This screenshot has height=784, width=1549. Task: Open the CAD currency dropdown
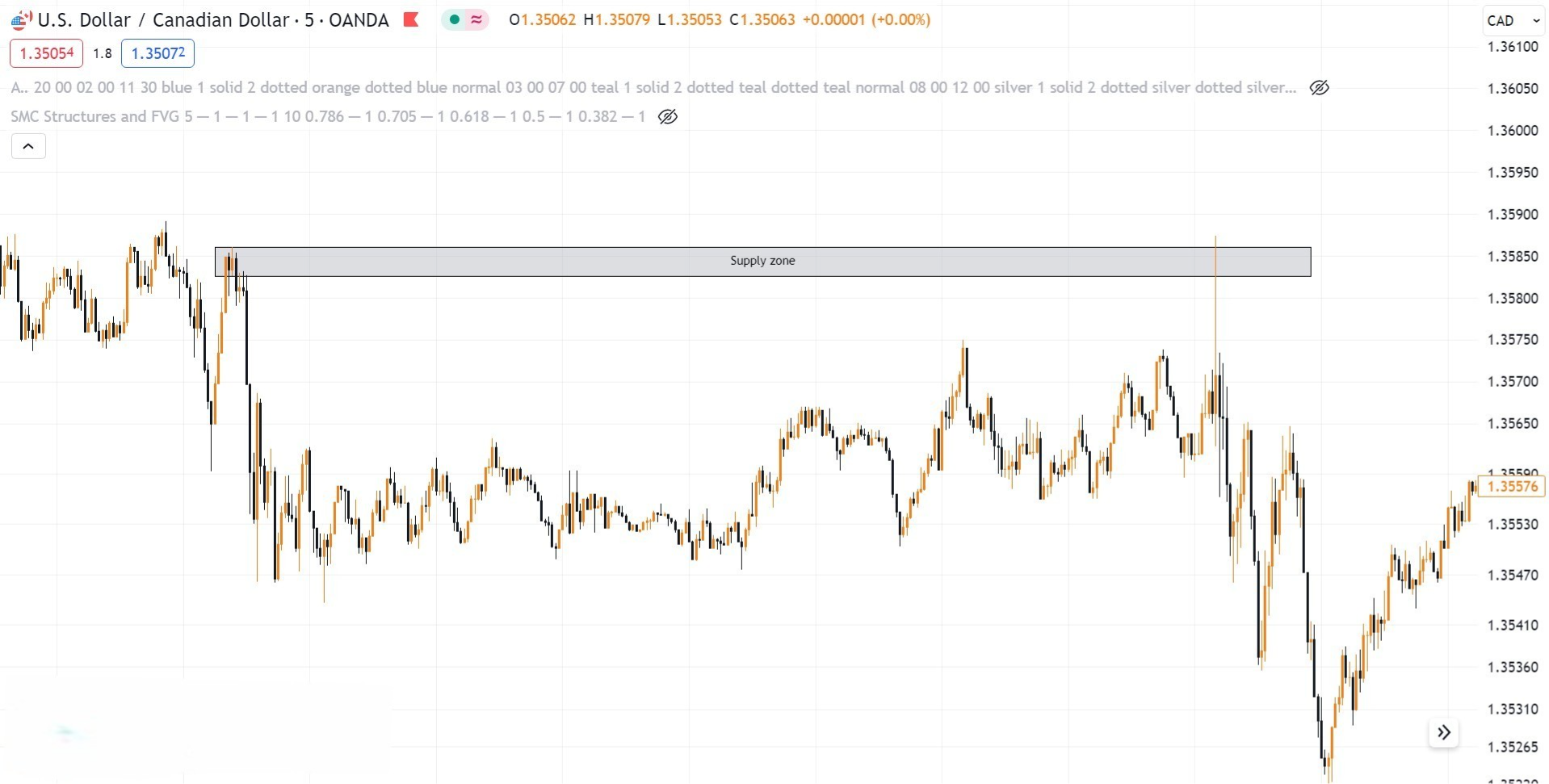click(x=1511, y=20)
